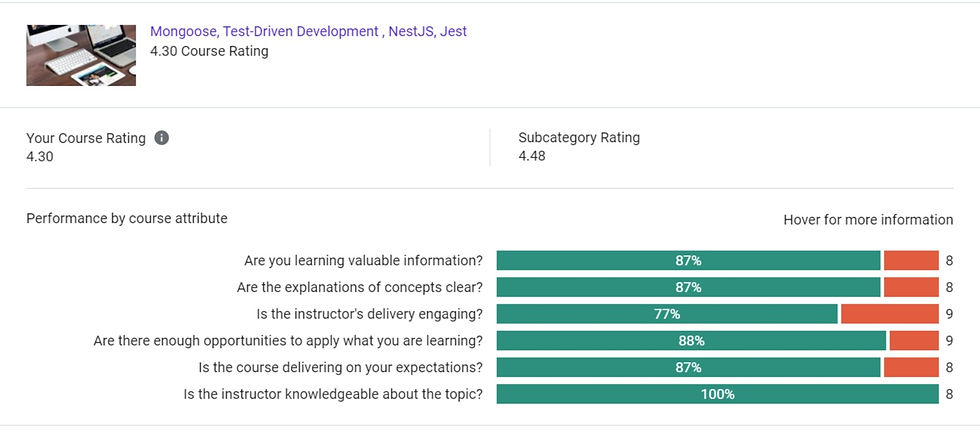Click the green 87% course expectations bar

point(688,367)
